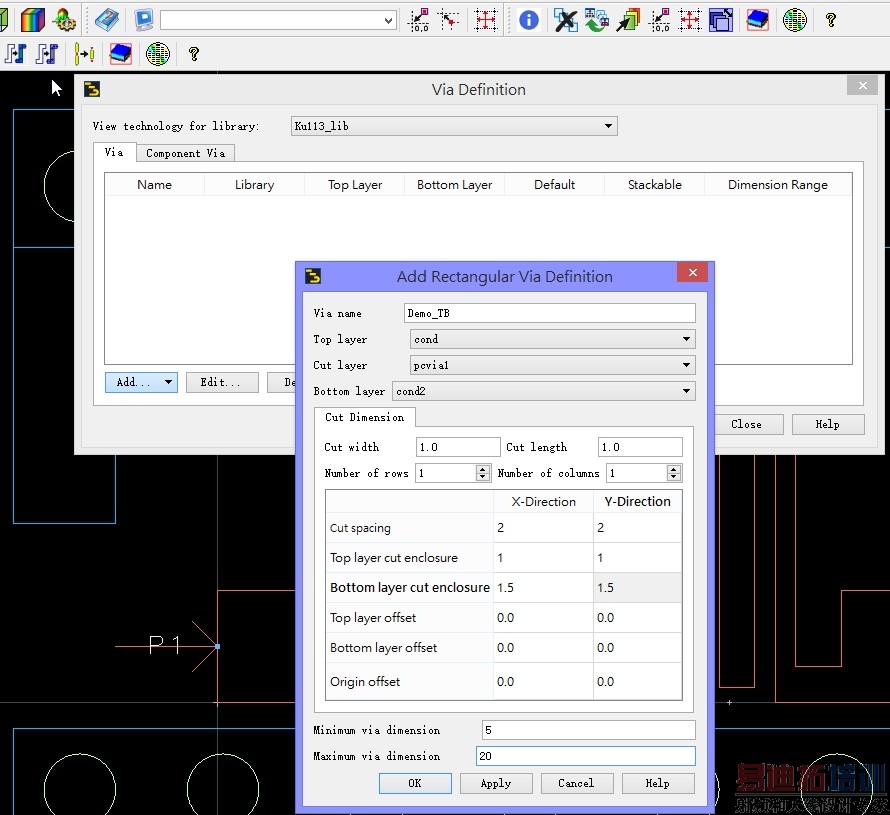The width and height of the screenshot is (890, 815).
Task: Click the blue info circle icon
Action: point(528,19)
